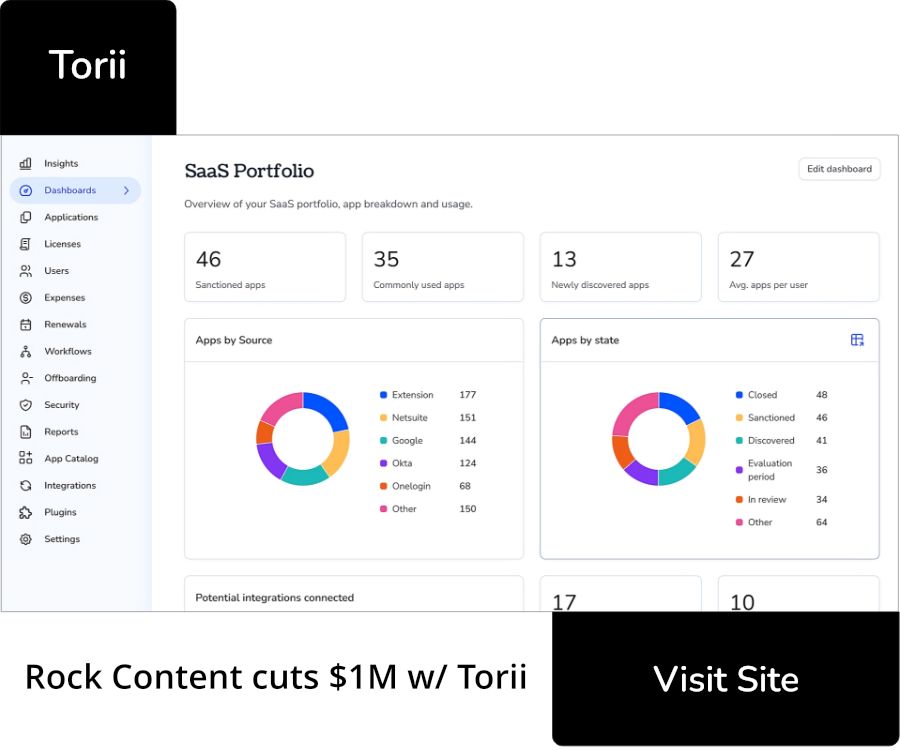
Task: Click the Offboarding person-minus icon
Action: tap(25, 378)
